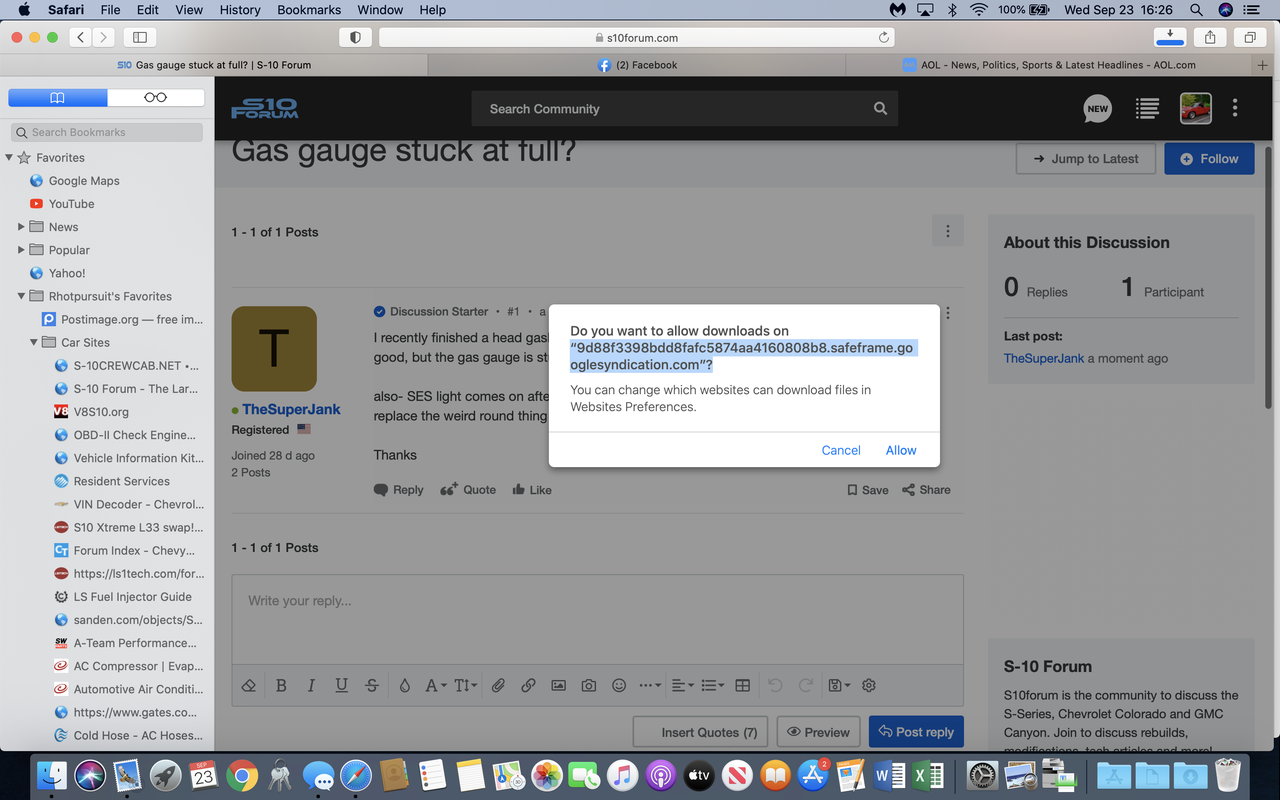
Task: Click Allow in the downloads dialog
Action: click(x=901, y=450)
